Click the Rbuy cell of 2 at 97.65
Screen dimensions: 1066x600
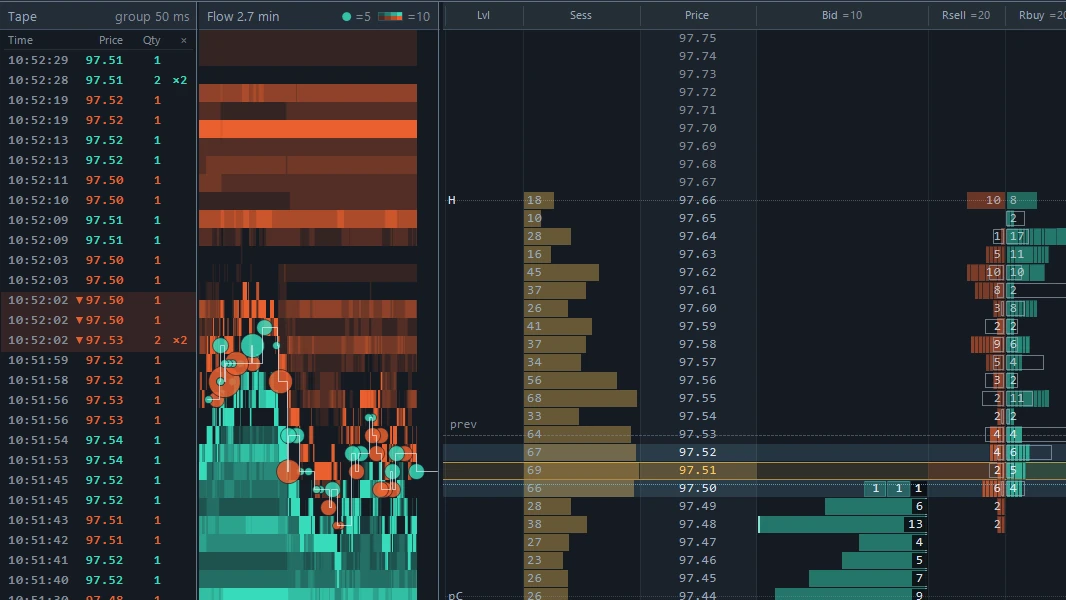1014,218
